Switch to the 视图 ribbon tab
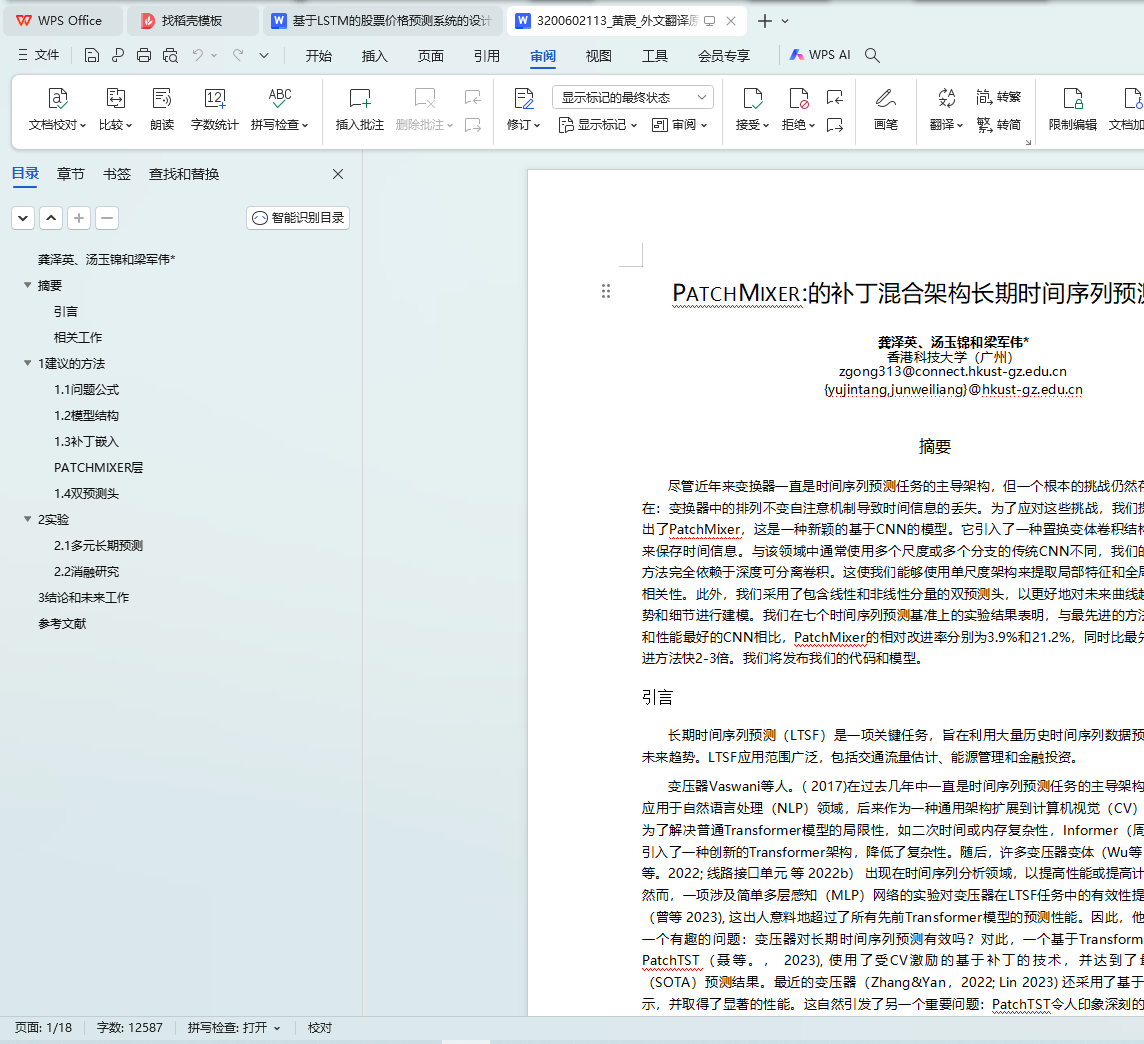 (598, 55)
